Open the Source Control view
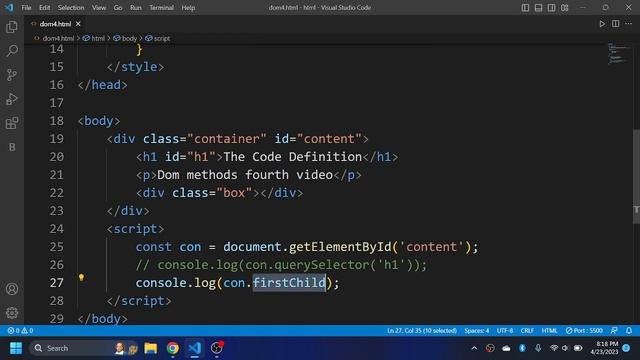The image size is (640, 360). tap(12, 75)
